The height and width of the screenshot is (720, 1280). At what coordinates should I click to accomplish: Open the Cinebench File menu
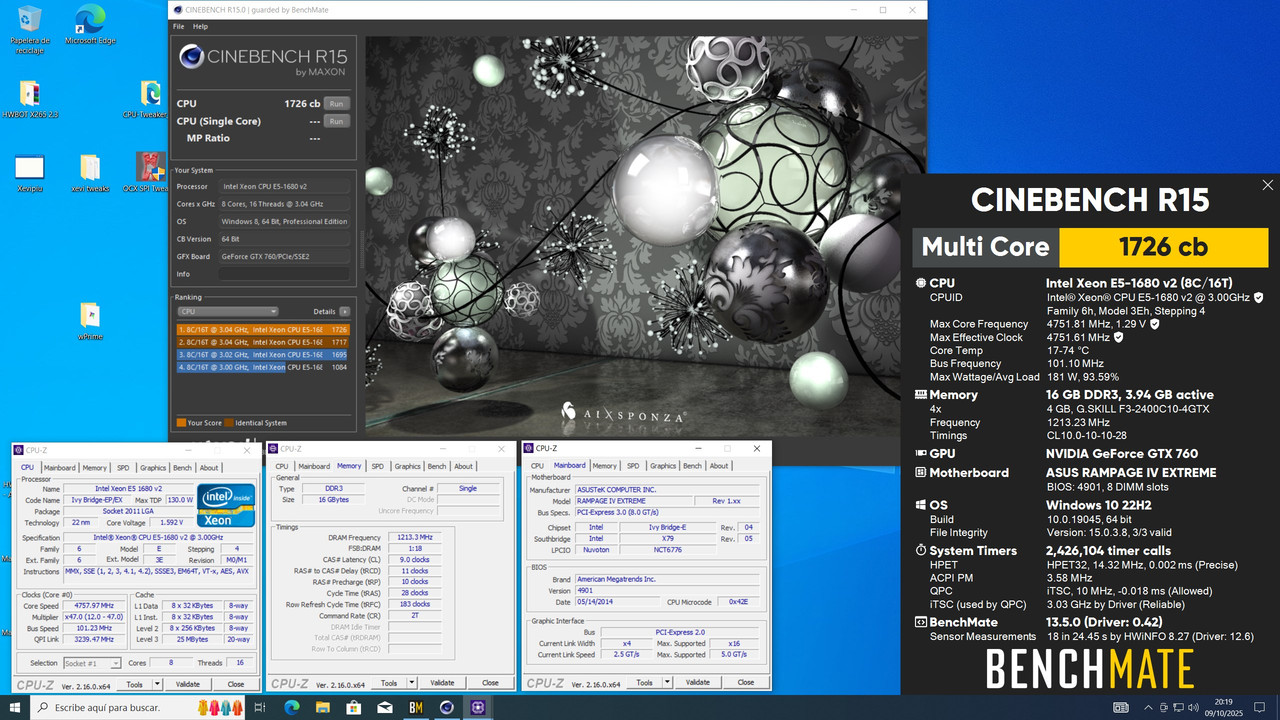point(178,26)
